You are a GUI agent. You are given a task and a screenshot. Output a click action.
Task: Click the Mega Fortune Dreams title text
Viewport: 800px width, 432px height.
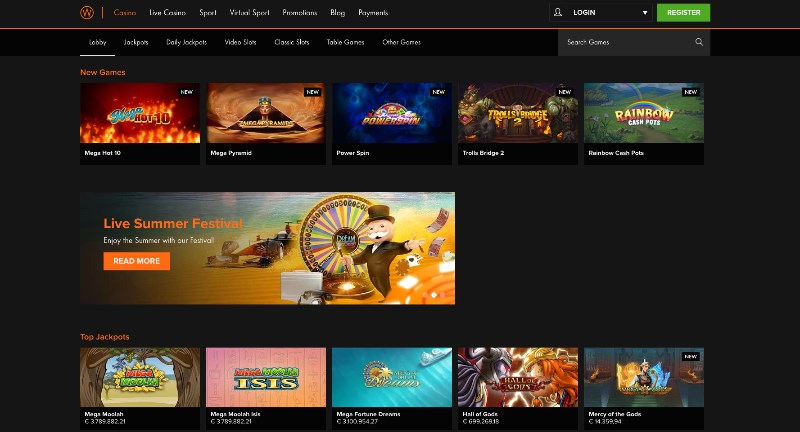(x=368, y=414)
